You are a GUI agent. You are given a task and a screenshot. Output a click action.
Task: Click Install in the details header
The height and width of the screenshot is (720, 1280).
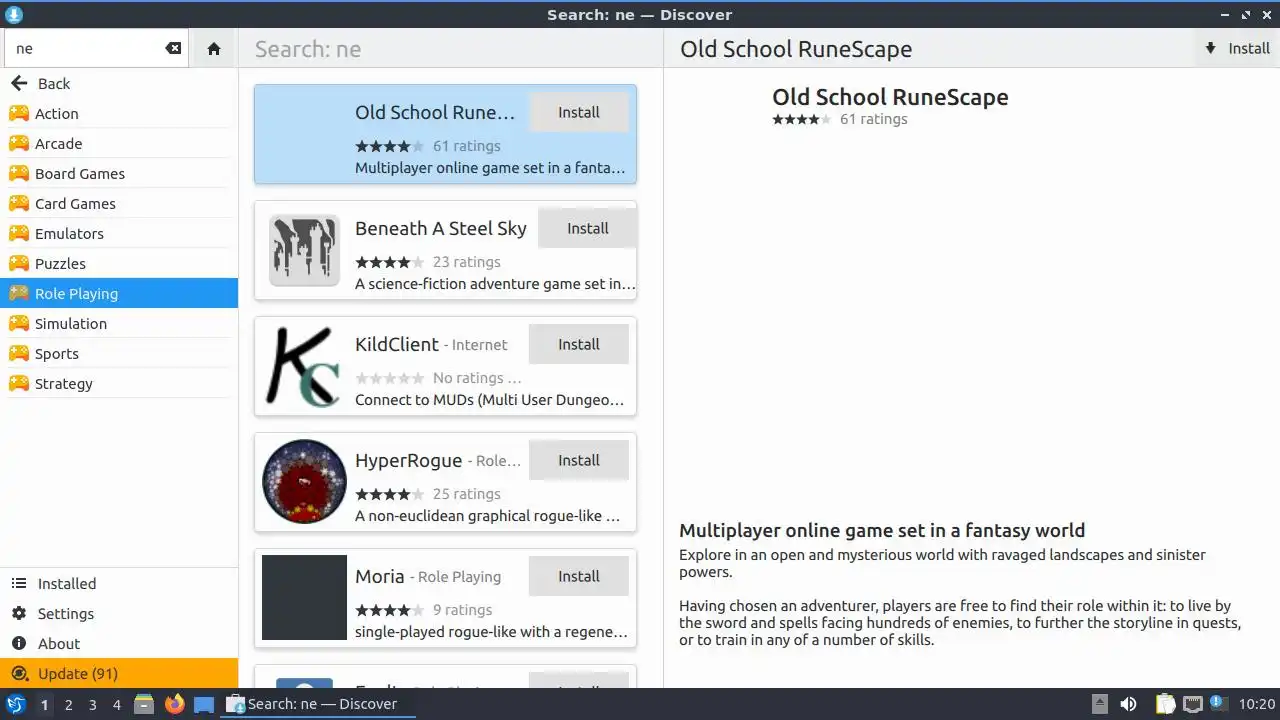(x=1237, y=48)
